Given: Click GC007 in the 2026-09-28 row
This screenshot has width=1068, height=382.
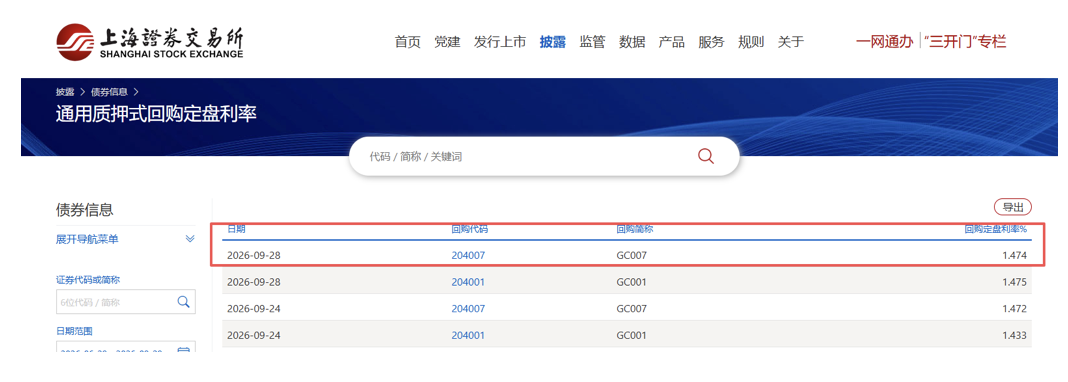Looking at the screenshot, I should coord(631,255).
